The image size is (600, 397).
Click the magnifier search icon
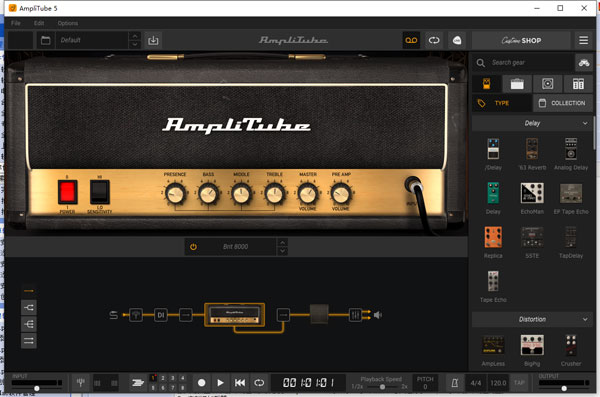(481, 62)
